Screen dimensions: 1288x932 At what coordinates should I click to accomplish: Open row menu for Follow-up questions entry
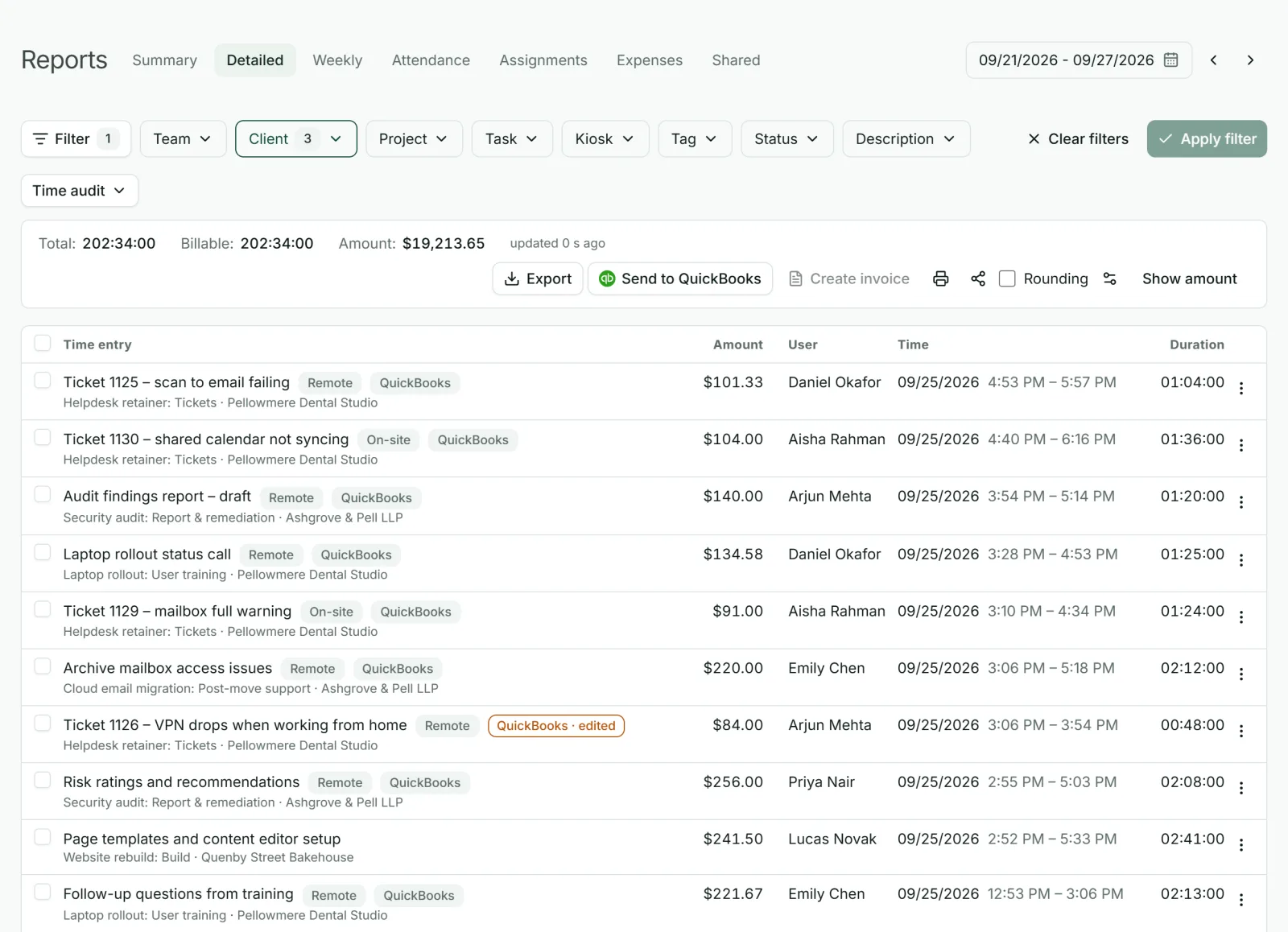pyautogui.click(x=1241, y=900)
